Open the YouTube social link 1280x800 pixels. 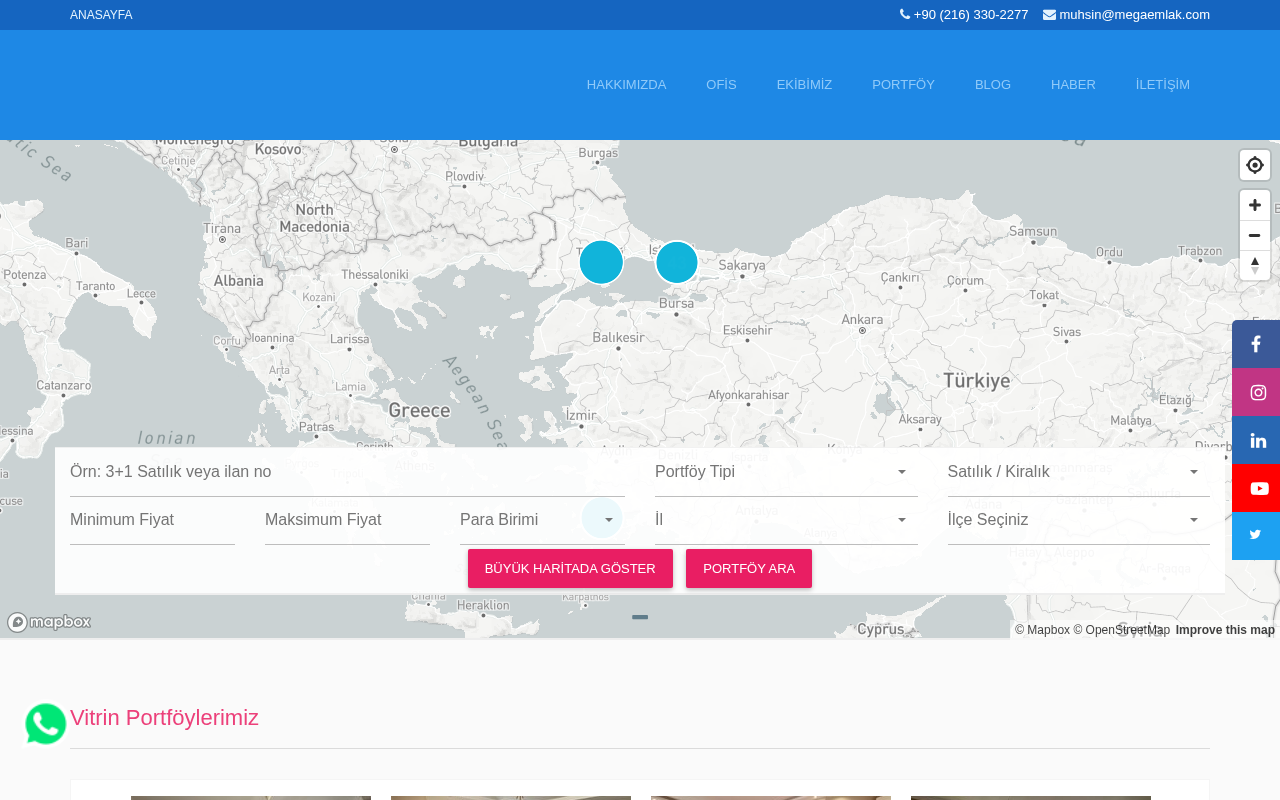tap(1256, 488)
